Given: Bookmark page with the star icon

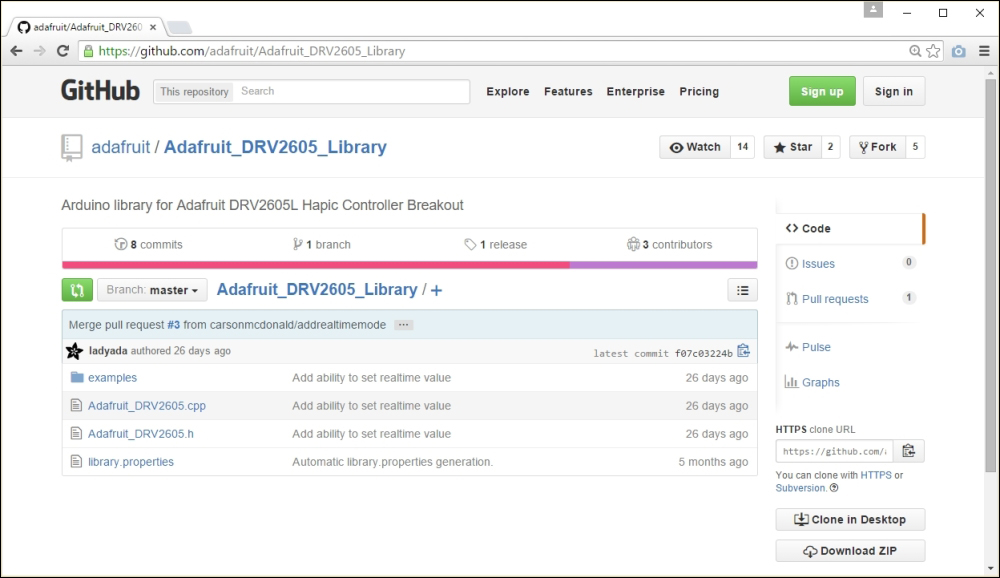Looking at the screenshot, I should coord(933,51).
